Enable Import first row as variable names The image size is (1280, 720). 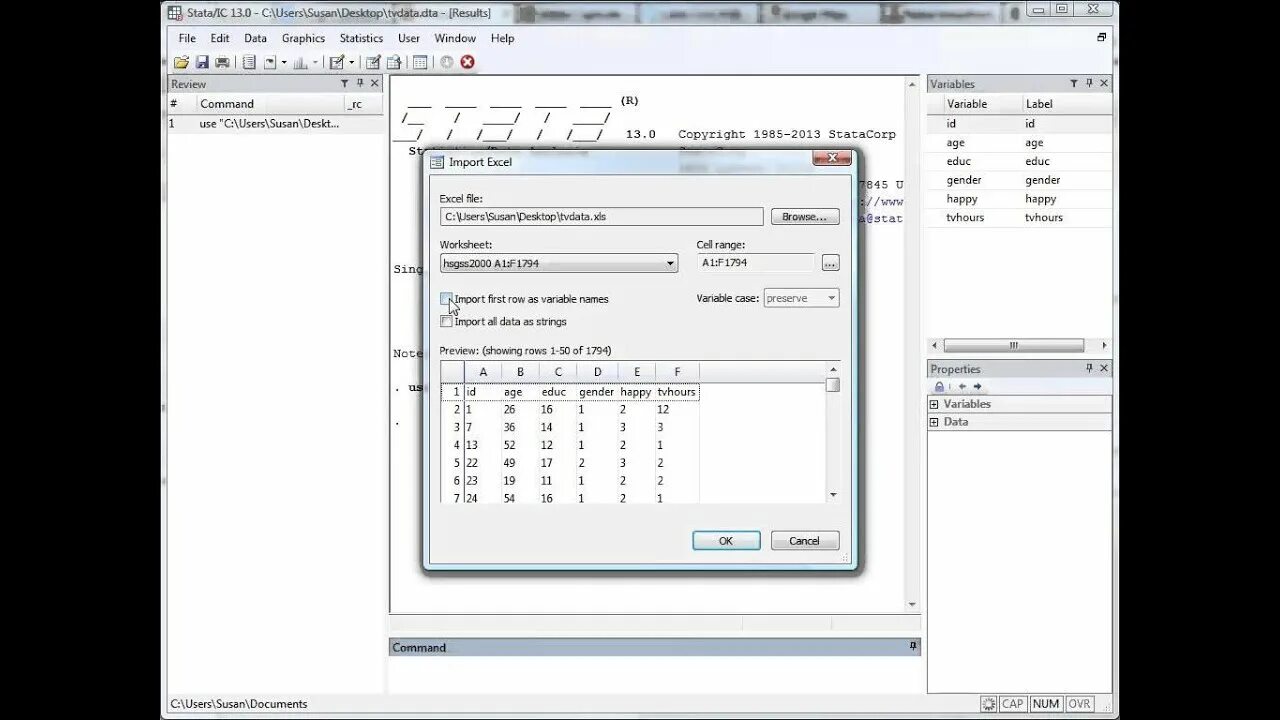tap(446, 299)
